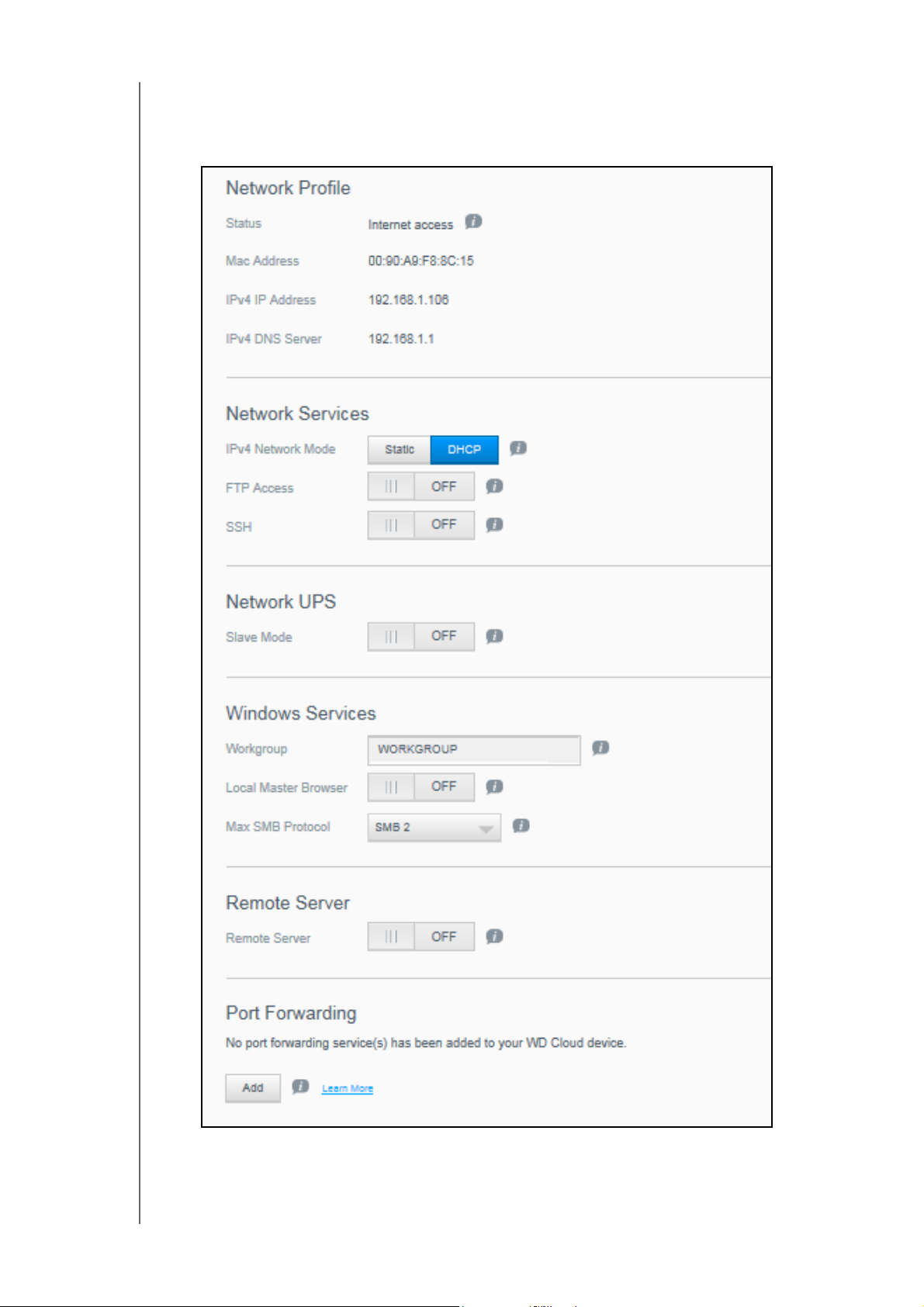Image resolution: width=924 pixels, height=1307 pixels.
Task: Show info tooltip for FTP Access
Action: tap(494, 486)
